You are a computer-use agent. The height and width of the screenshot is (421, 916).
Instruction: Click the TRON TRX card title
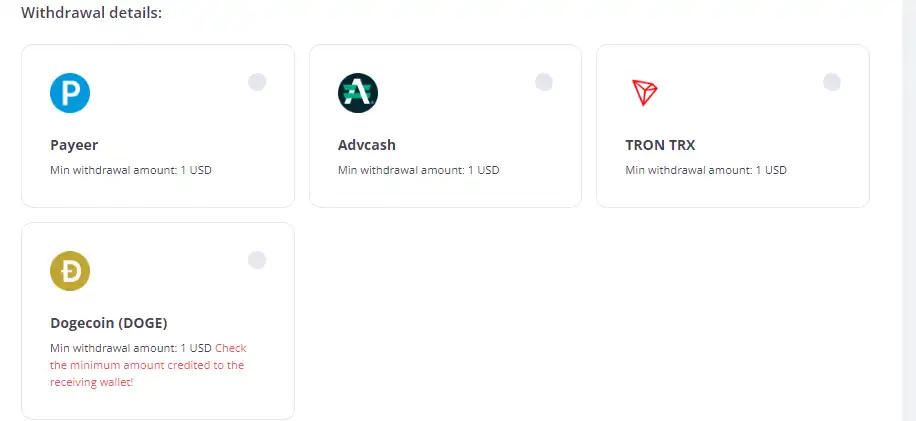point(660,145)
